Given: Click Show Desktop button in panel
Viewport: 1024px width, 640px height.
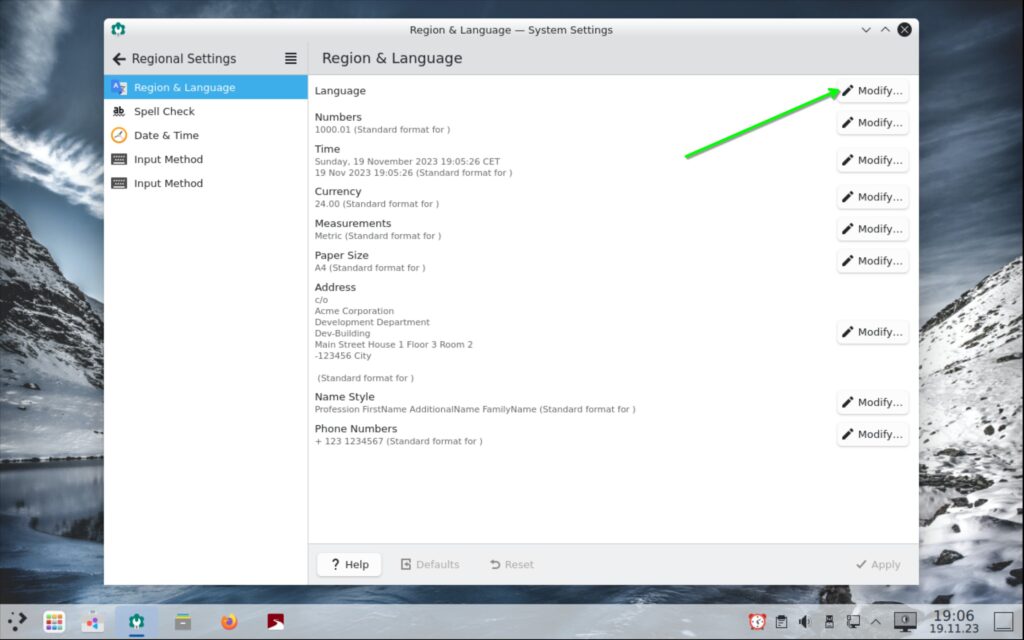Looking at the screenshot, I should (x=1004, y=621).
